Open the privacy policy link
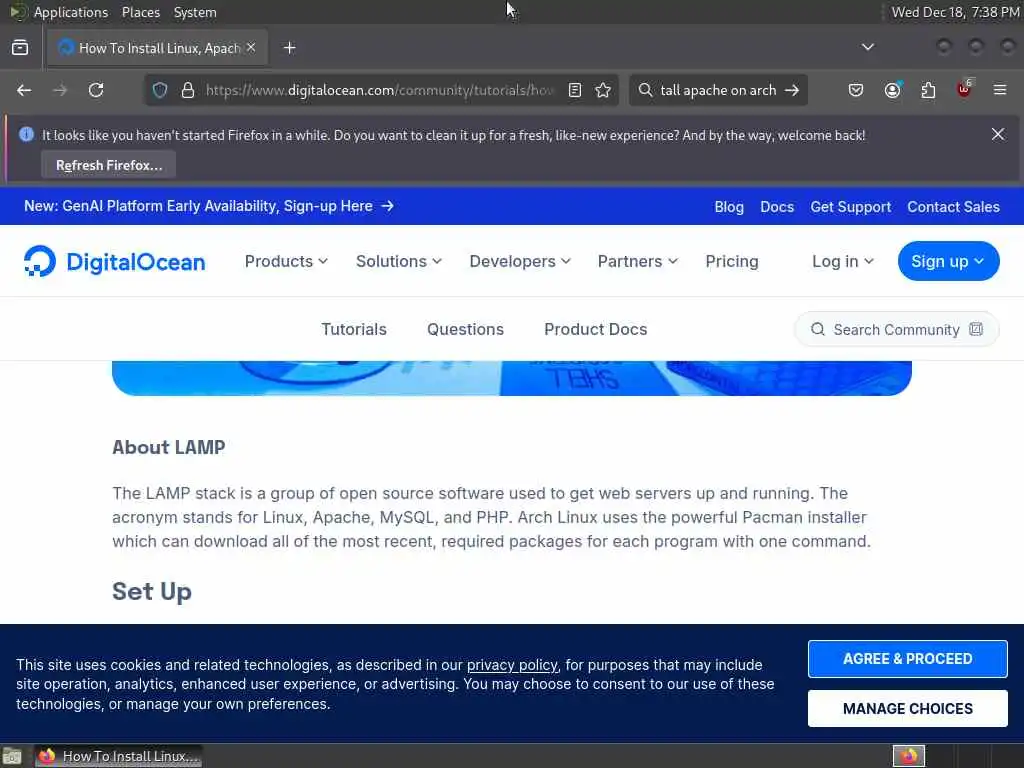This screenshot has height=768, width=1024. pos(512,665)
